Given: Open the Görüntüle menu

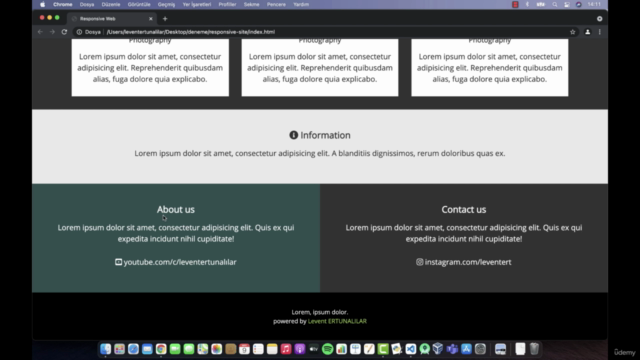Looking at the screenshot, I should pyautogui.click(x=139, y=4).
